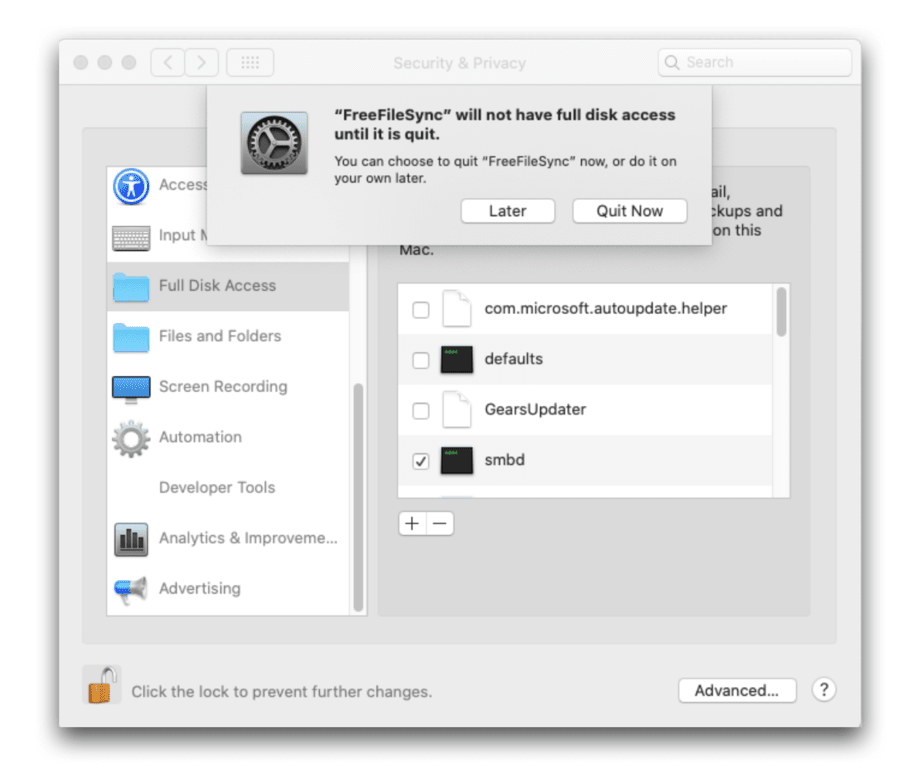Select the Automation gear icon
The width and height of the screenshot is (900, 779).
pos(130,437)
